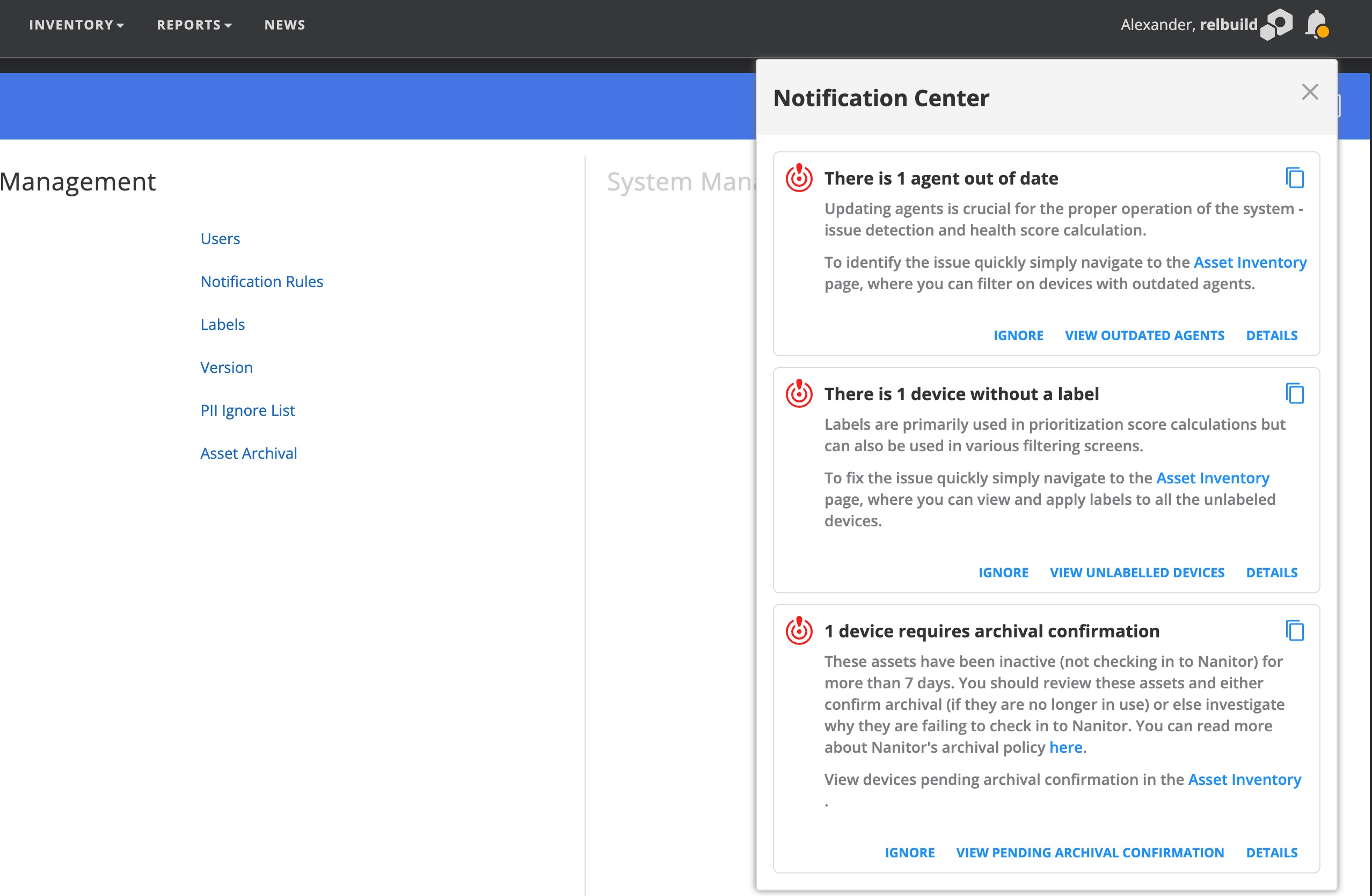Image resolution: width=1372 pixels, height=896 pixels.
Task: Open the Notification Rules page
Action: click(x=262, y=281)
